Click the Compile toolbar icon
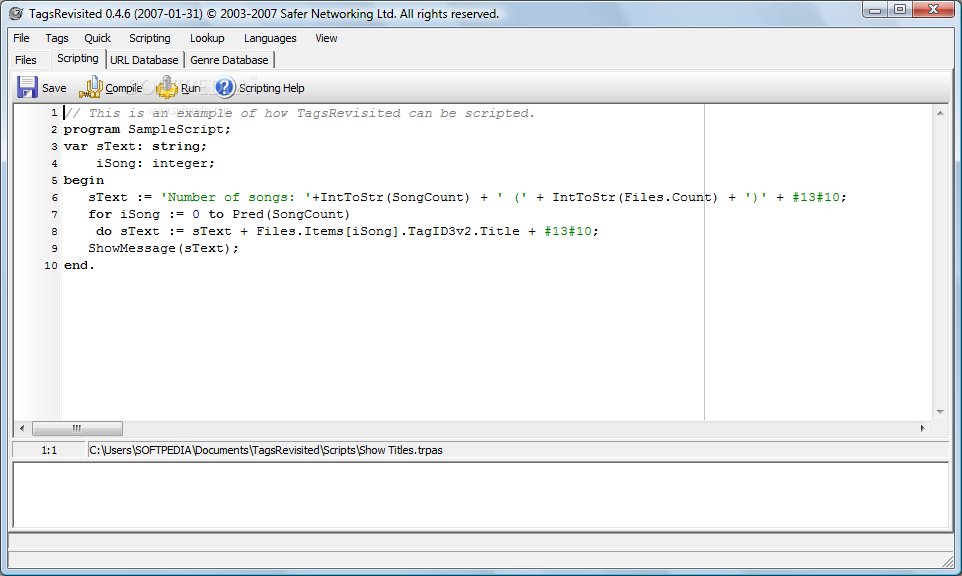 (91, 87)
